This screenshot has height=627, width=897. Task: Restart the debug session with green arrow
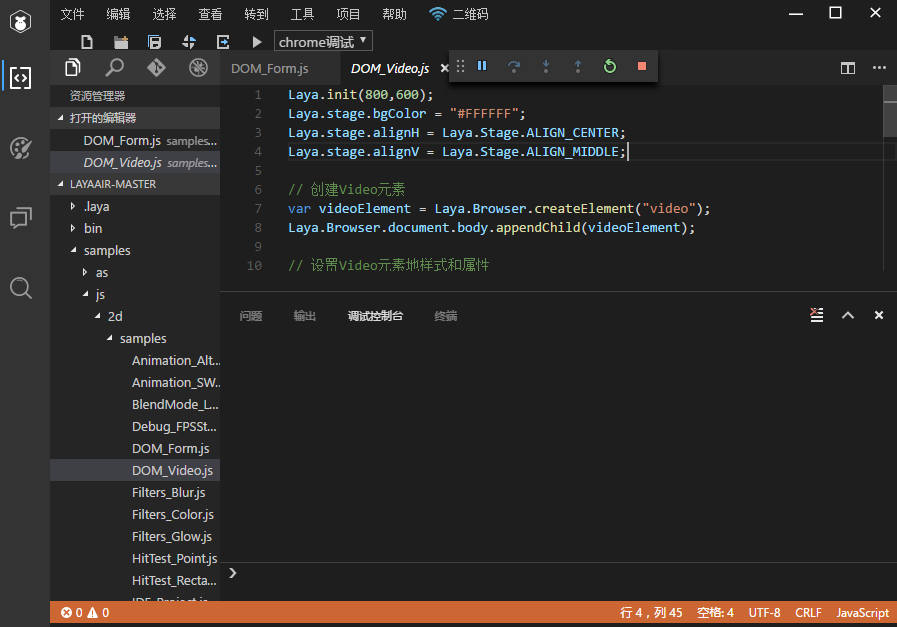610,66
